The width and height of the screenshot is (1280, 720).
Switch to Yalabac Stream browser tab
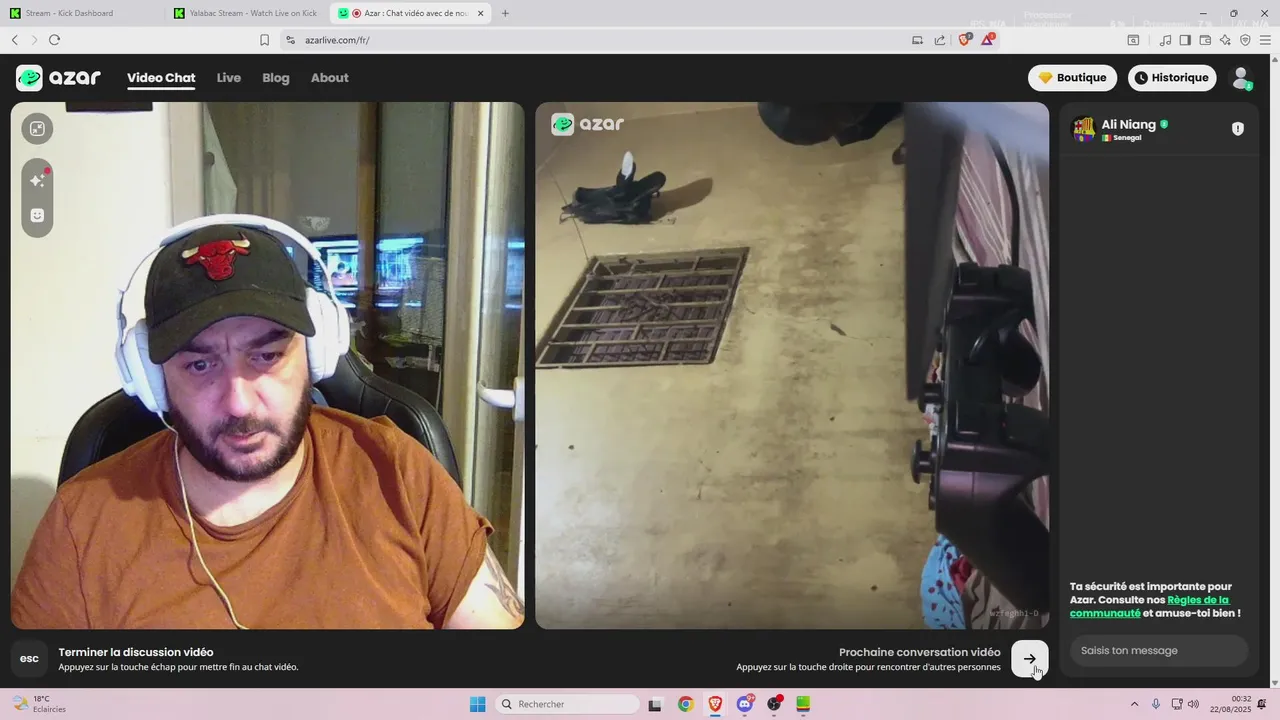(x=245, y=13)
